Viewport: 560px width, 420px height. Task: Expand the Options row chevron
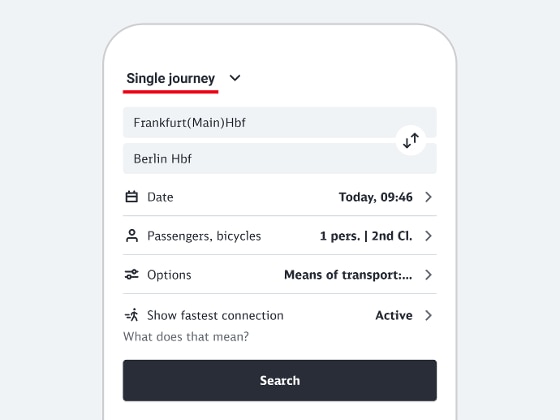428,275
